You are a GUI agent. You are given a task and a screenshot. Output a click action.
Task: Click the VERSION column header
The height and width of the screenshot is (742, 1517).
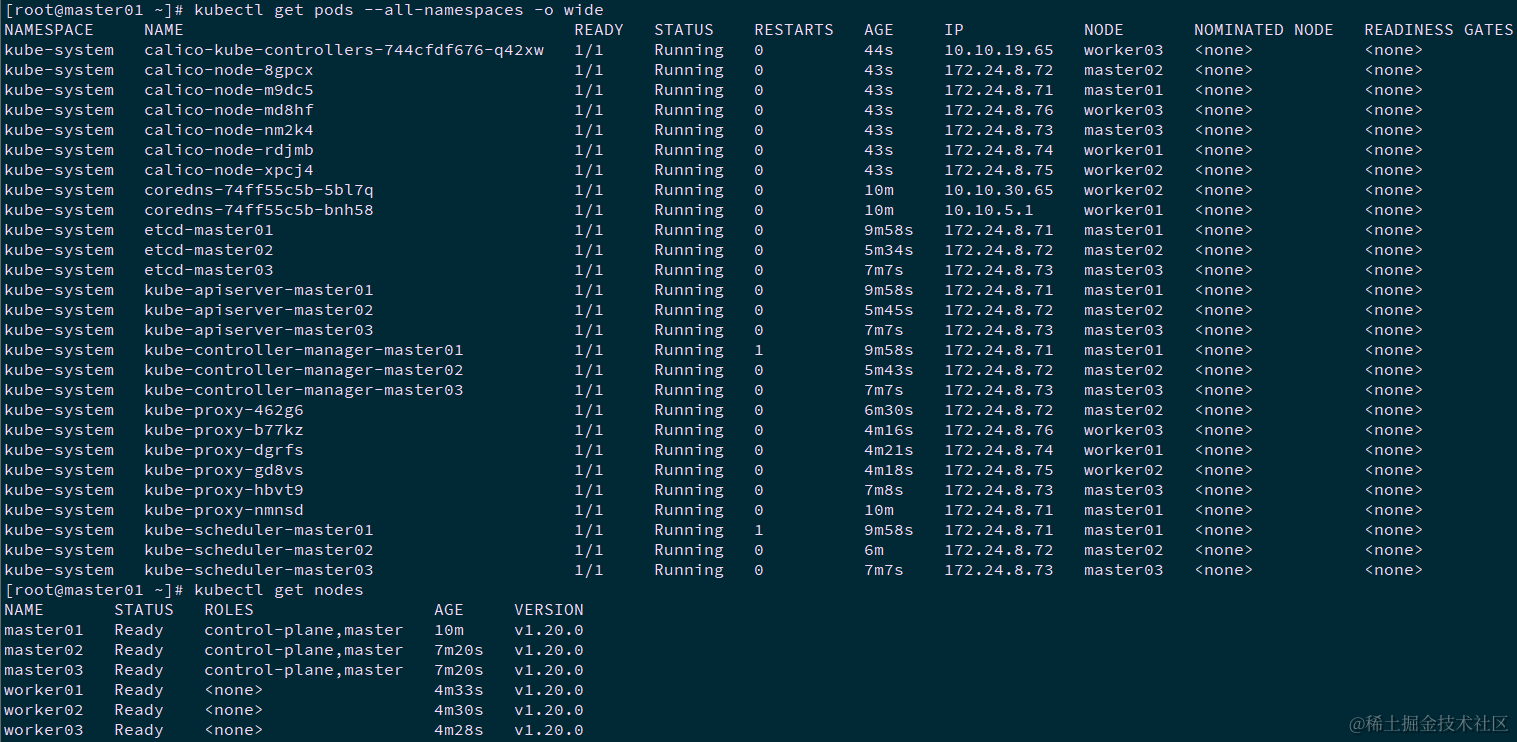click(549, 610)
